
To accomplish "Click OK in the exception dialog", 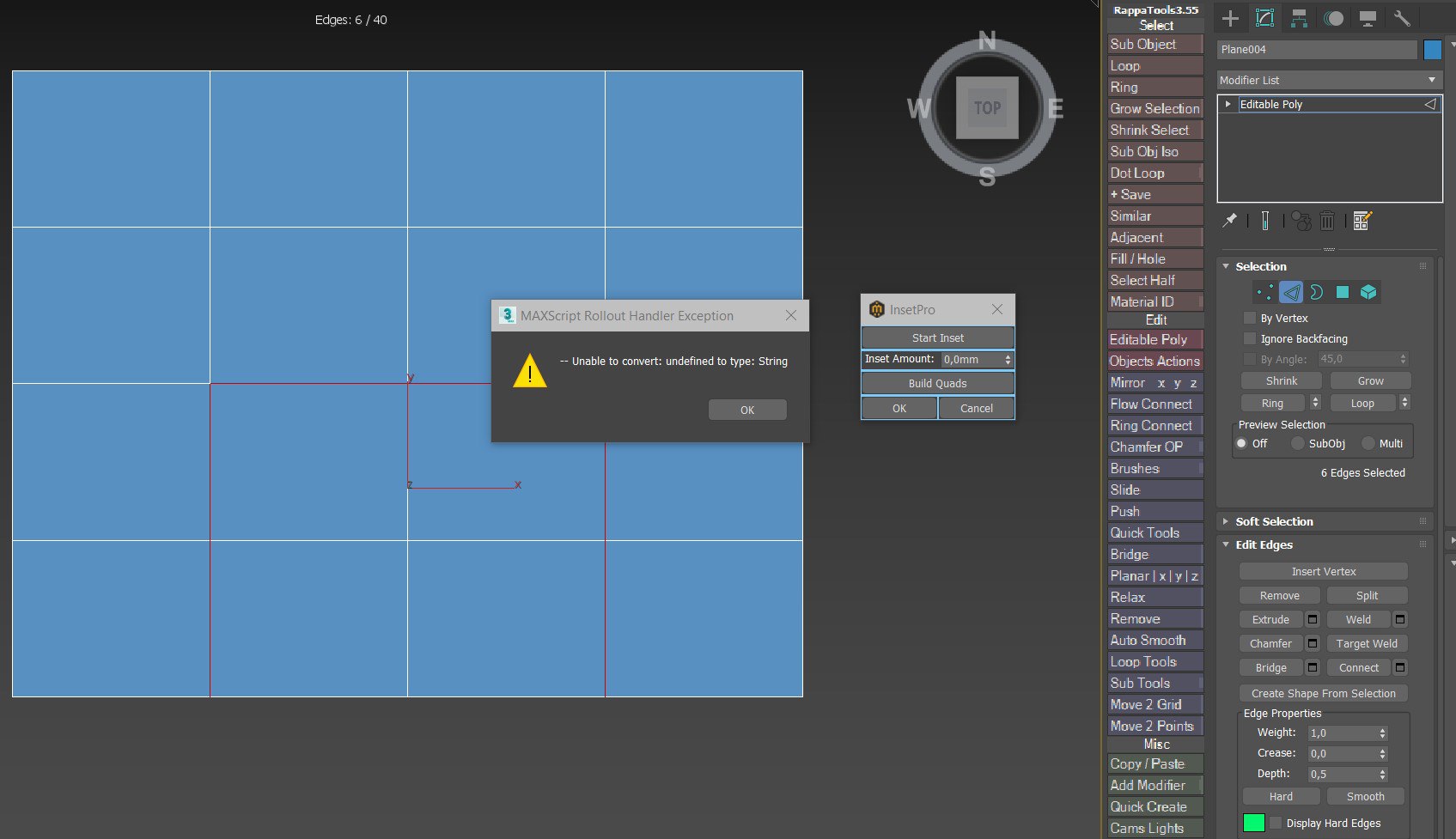I will coord(747,410).
